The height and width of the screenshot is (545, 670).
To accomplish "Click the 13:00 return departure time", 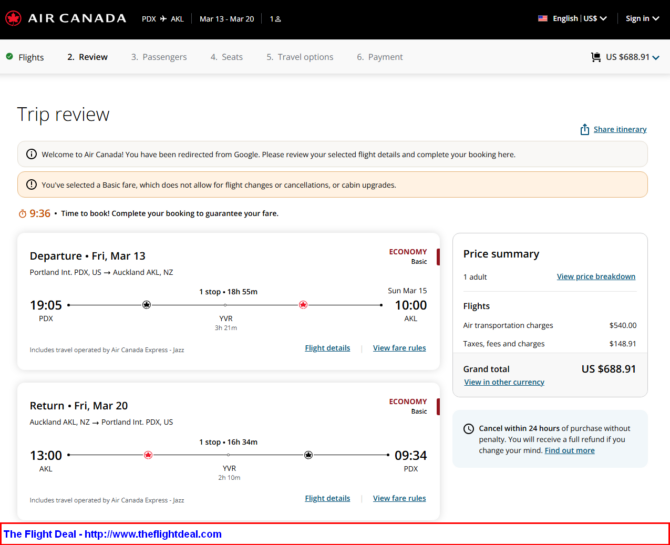I will point(46,455).
